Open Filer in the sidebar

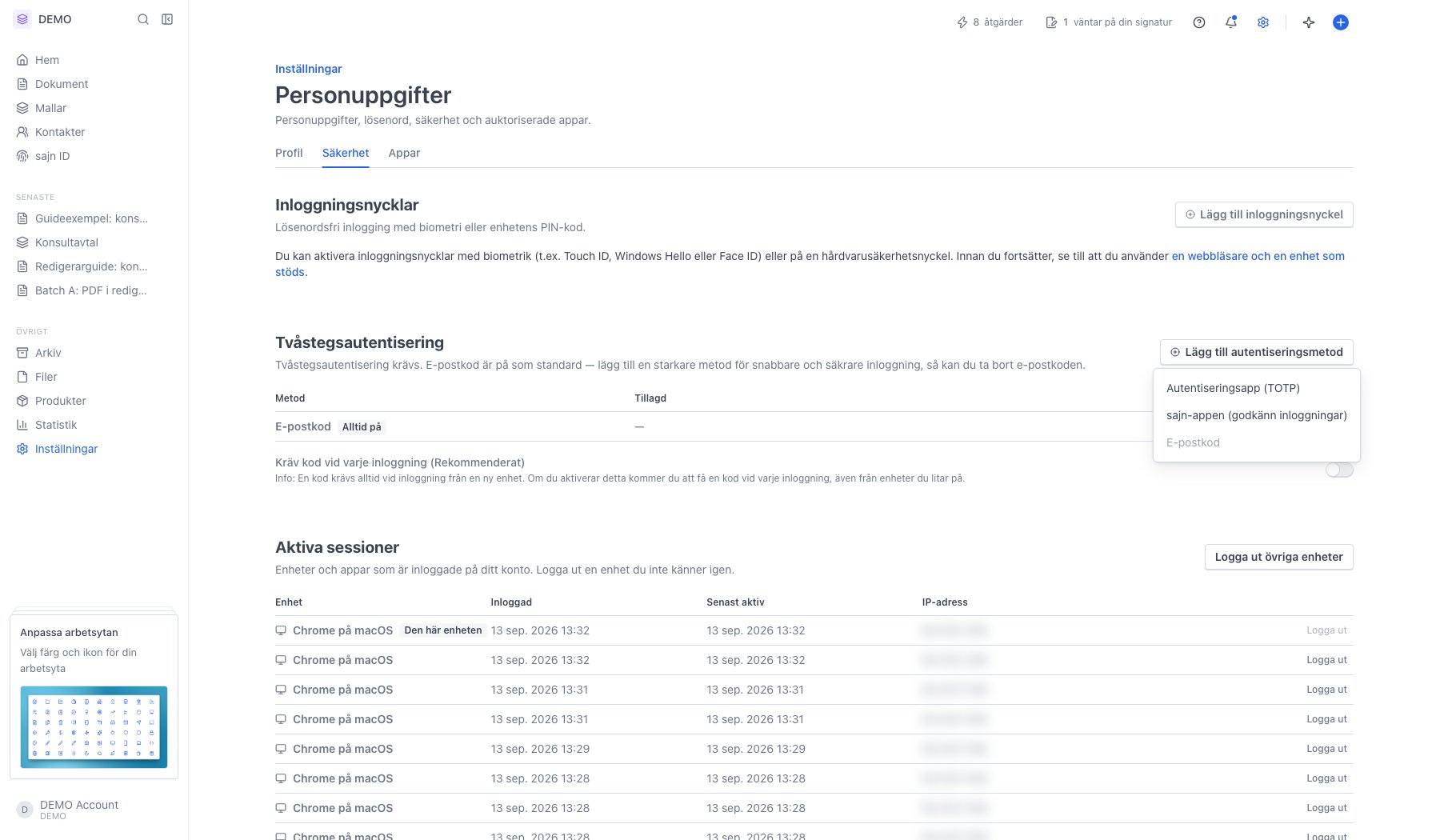point(37,377)
